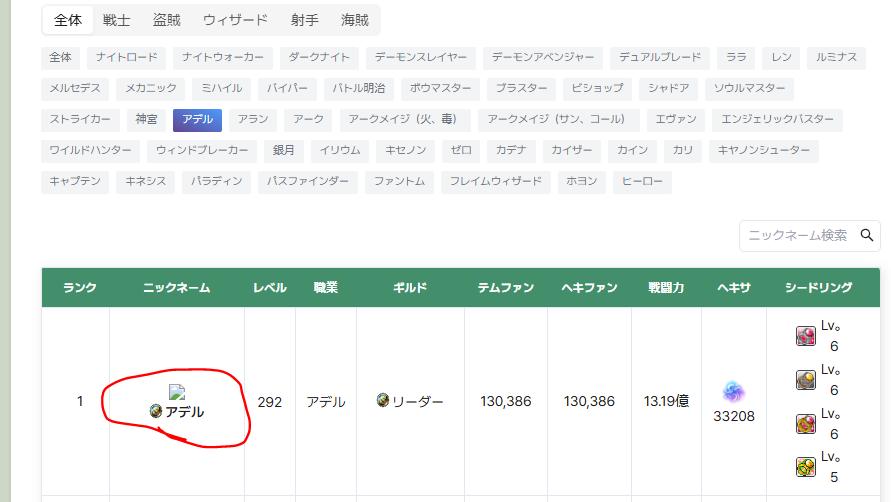Pick the レン job filter
This screenshot has height=502, width=891.
[781, 58]
